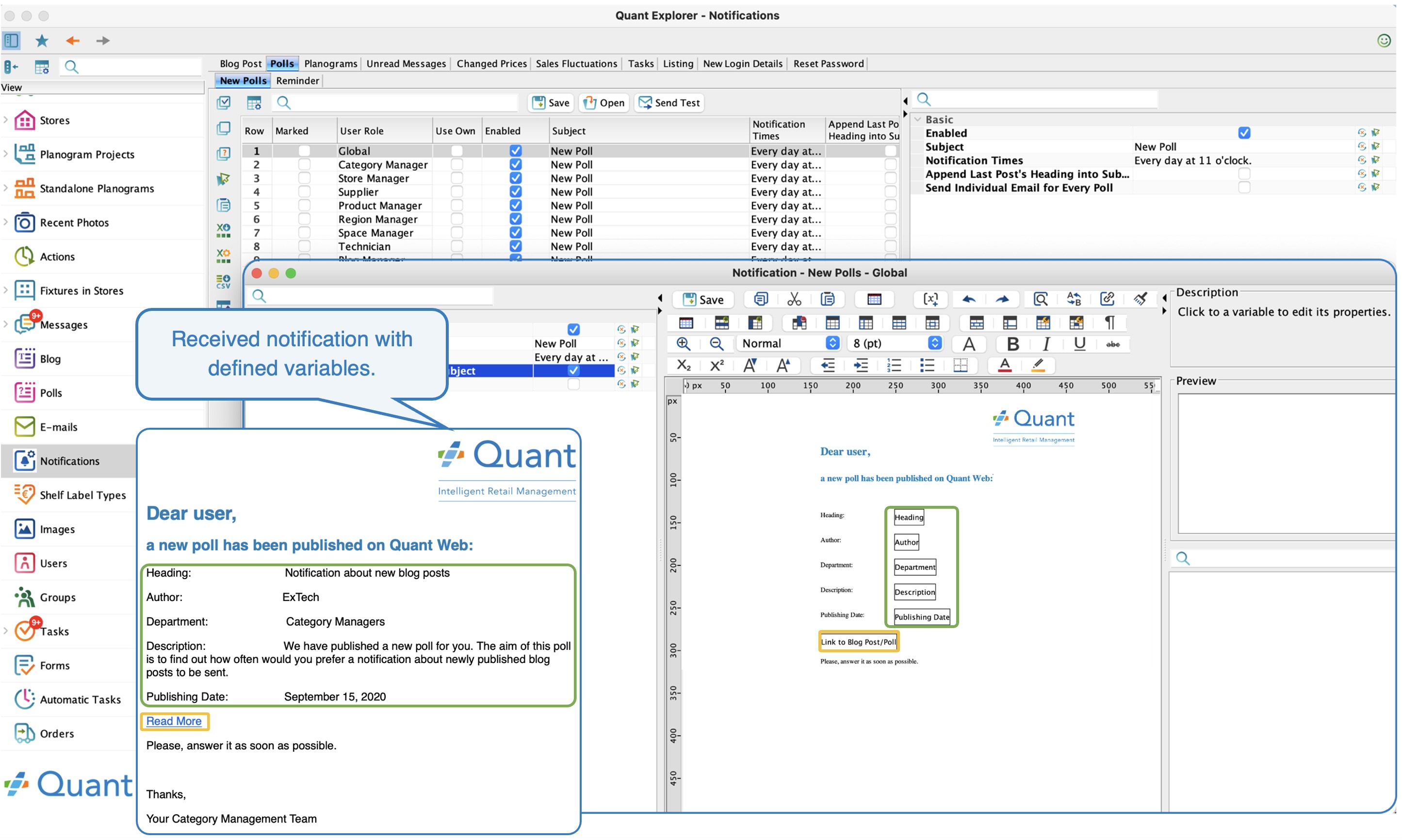Click the Bulleted list icon

tap(927, 365)
